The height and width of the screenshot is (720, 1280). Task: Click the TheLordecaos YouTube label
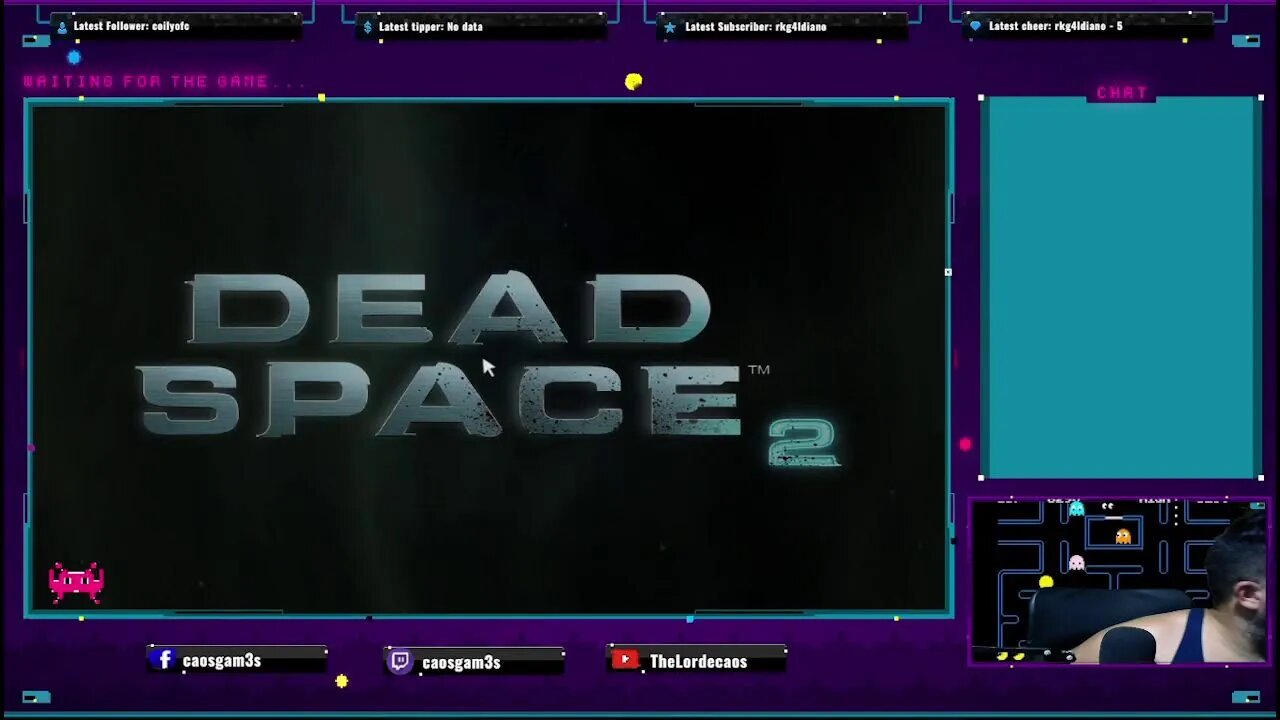click(x=698, y=661)
